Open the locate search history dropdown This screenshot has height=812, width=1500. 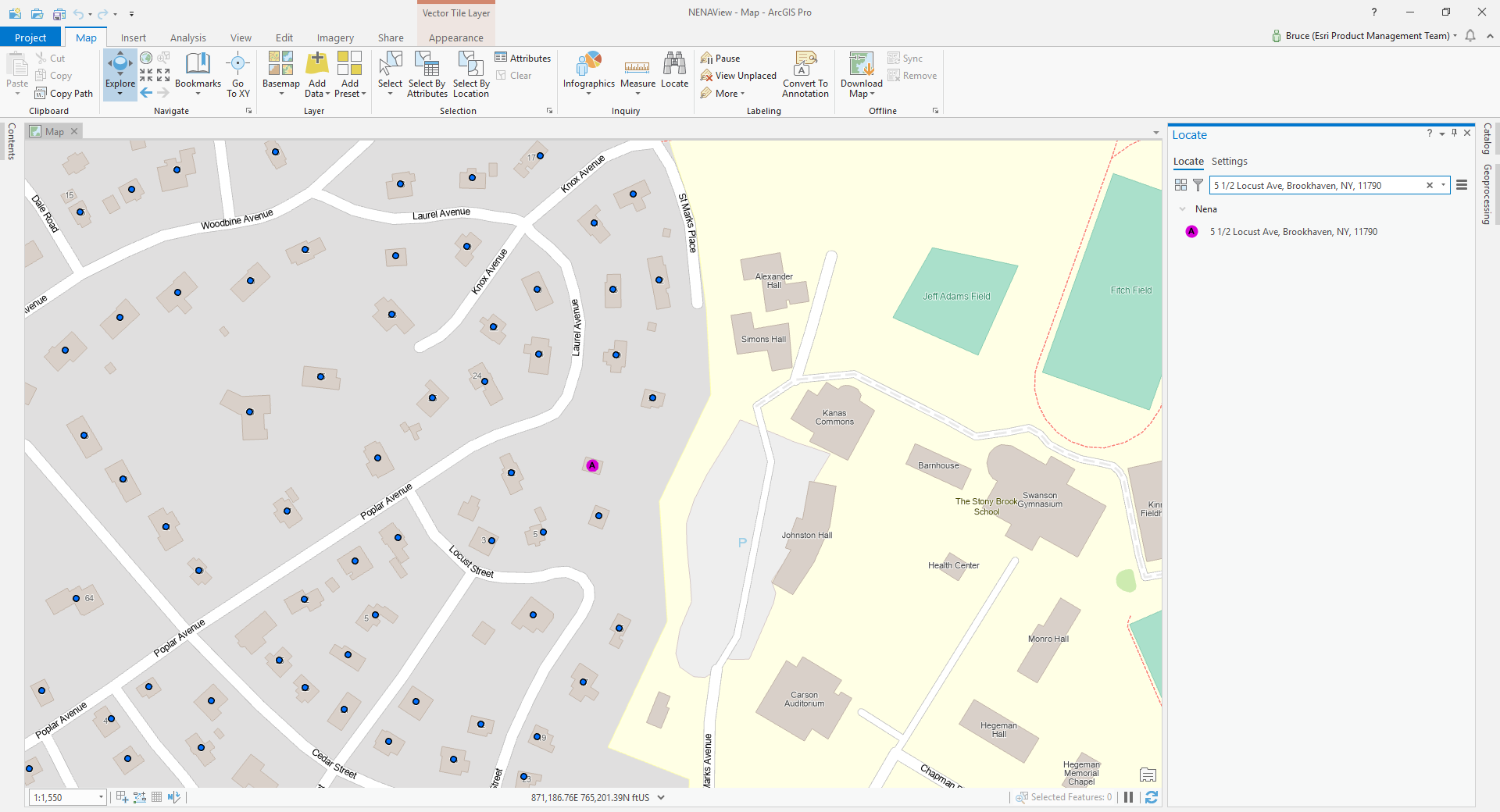[x=1443, y=185]
